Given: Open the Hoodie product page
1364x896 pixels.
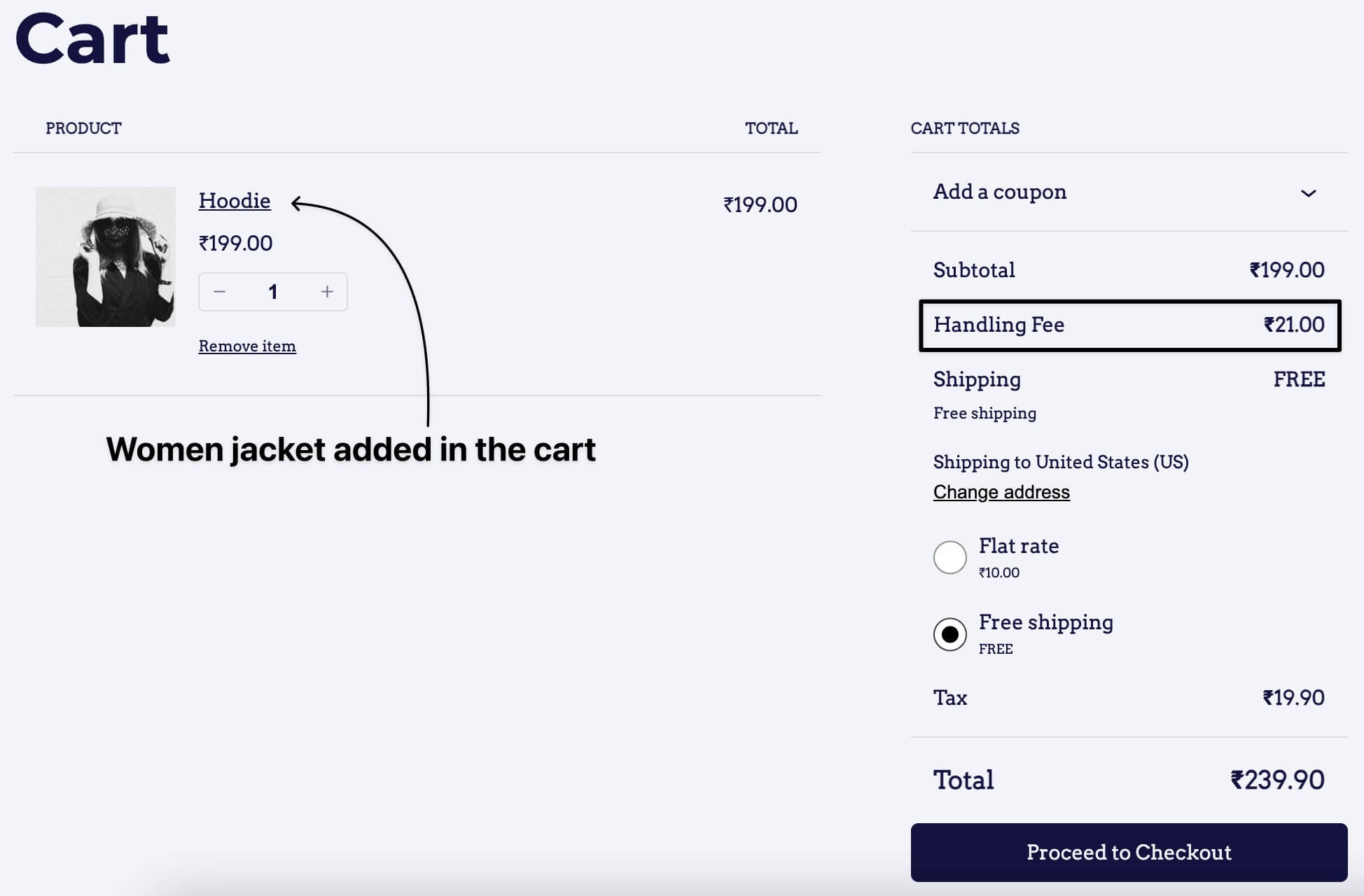Looking at the screenshot, I should point(235,201).
